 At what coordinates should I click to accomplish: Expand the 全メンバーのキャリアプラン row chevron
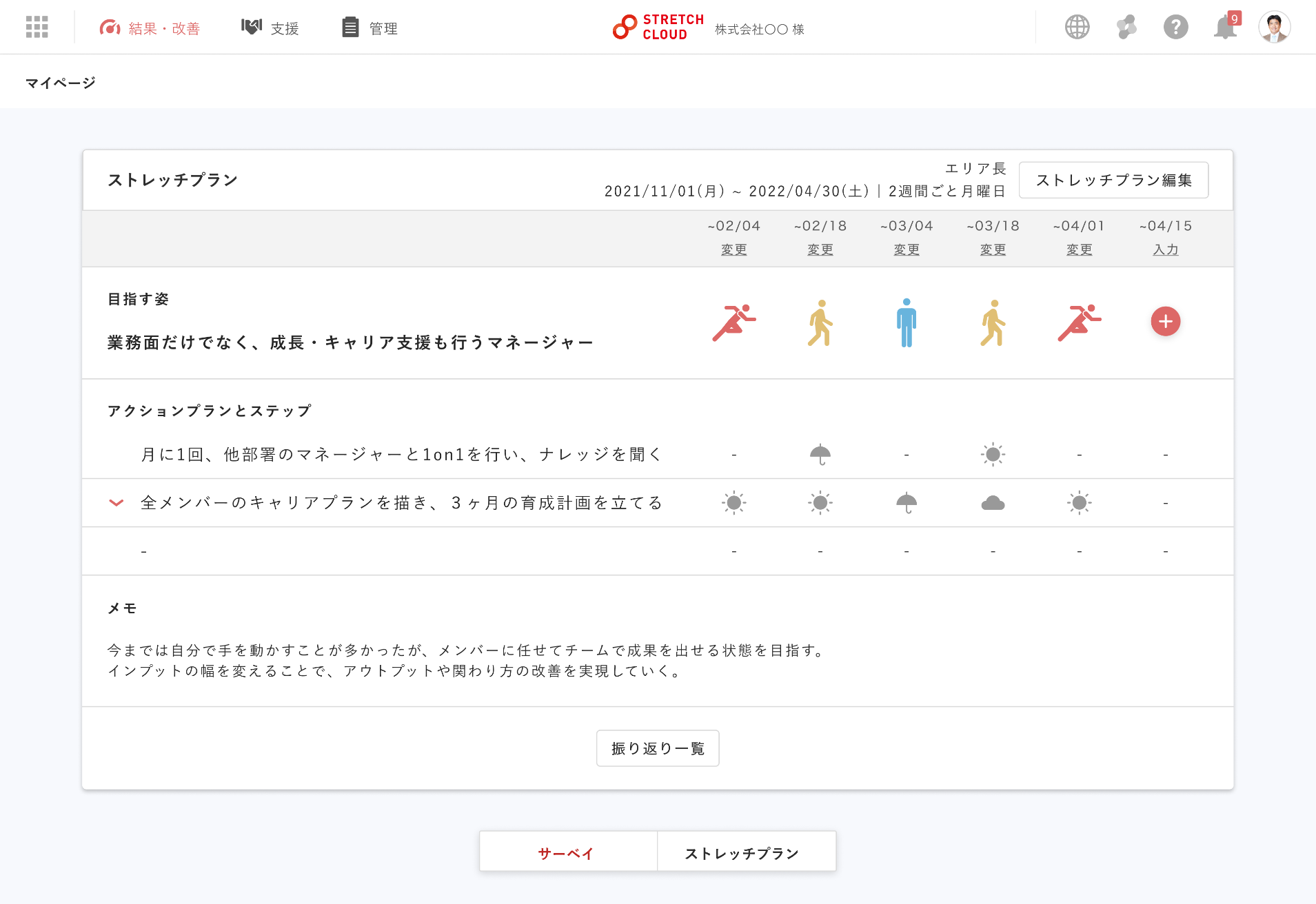pos(117,503)
